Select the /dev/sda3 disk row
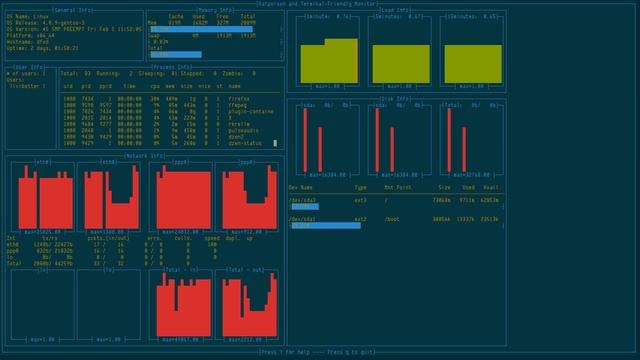This screenshot has height=360, width=640. tap(394, 200)
